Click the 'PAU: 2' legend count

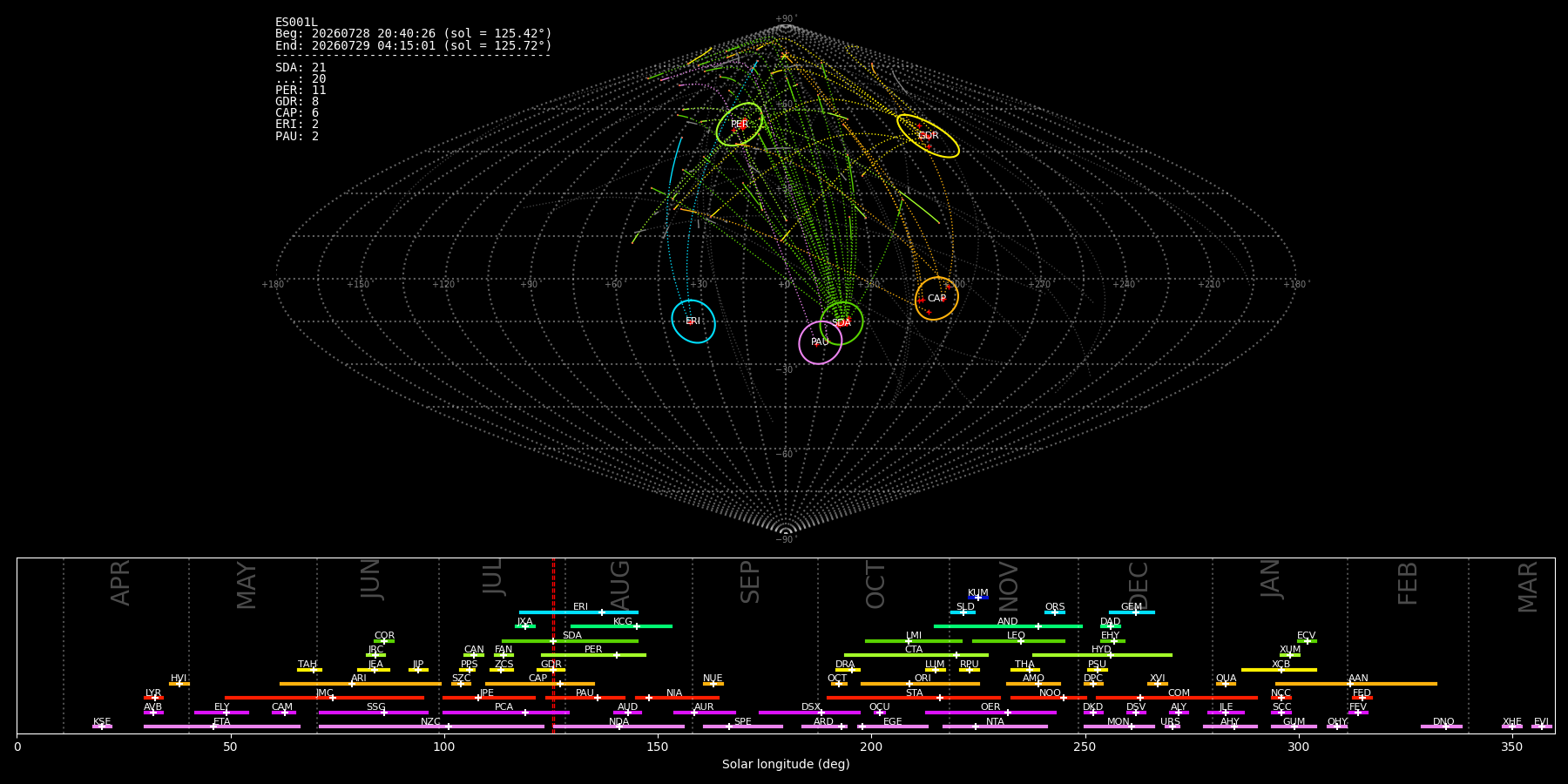(x=297, y=136)
